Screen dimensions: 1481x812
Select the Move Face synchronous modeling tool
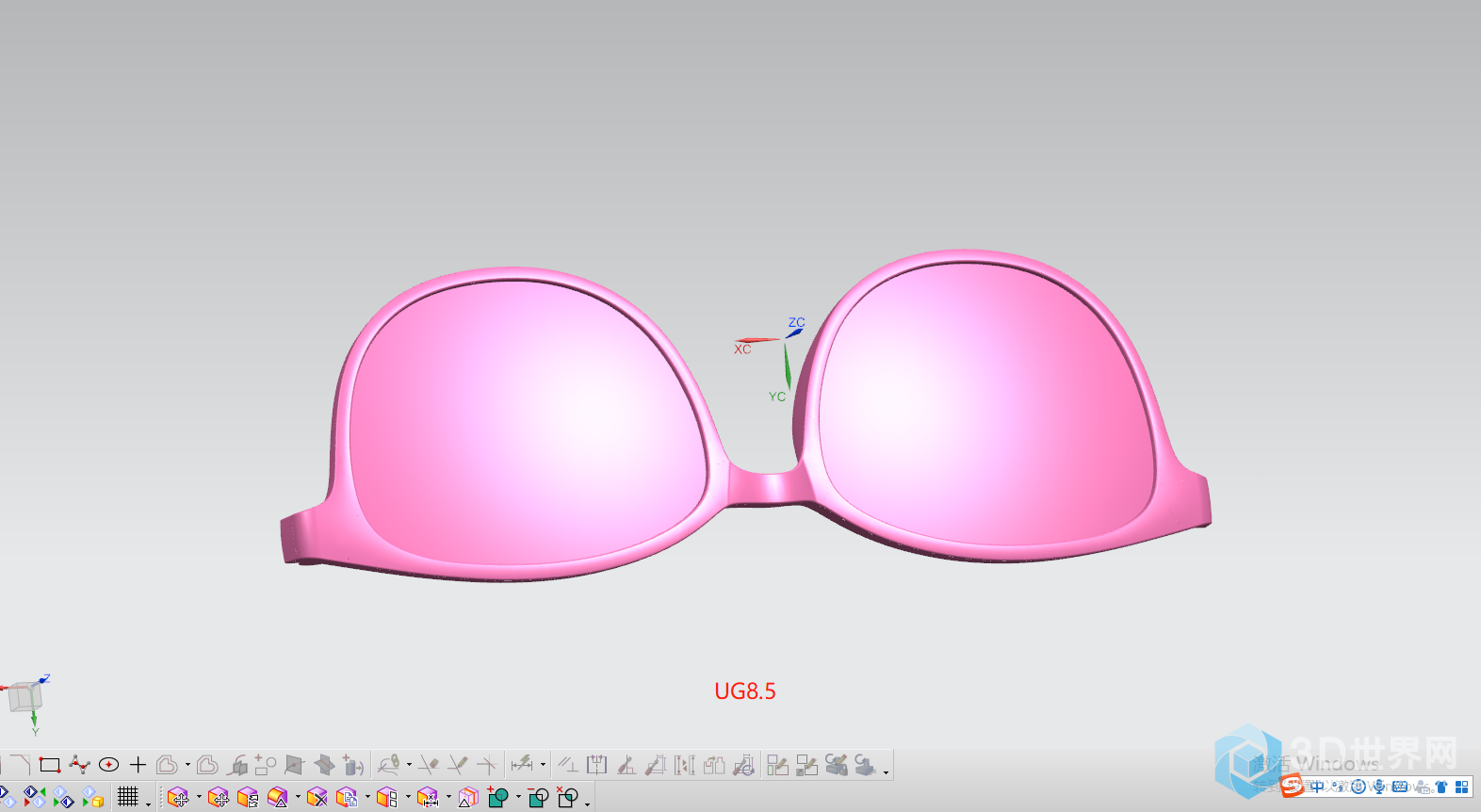(x=178, y=797)
